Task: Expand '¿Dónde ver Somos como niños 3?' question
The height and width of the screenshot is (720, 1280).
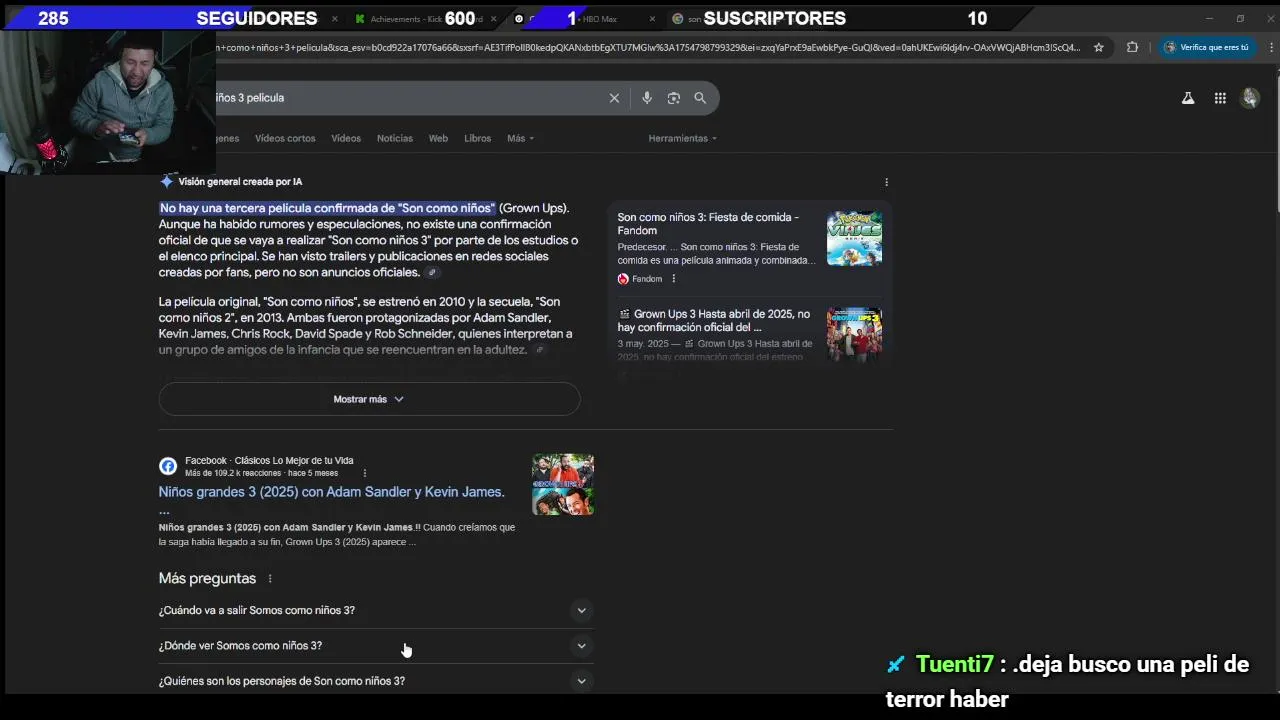Action: [376, 646]
